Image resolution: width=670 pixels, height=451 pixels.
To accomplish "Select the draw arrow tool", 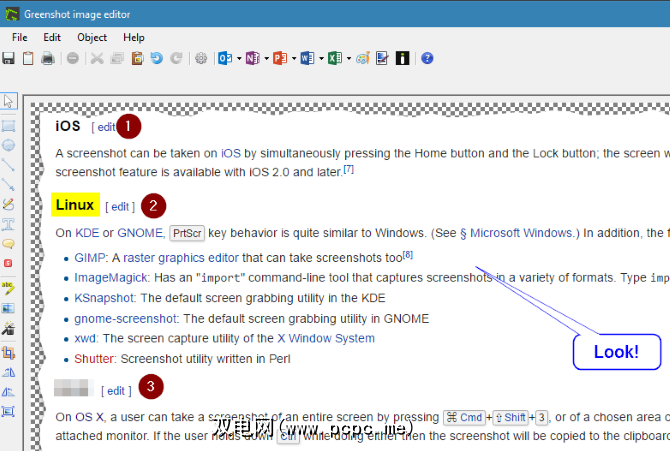I will point(9,185).
